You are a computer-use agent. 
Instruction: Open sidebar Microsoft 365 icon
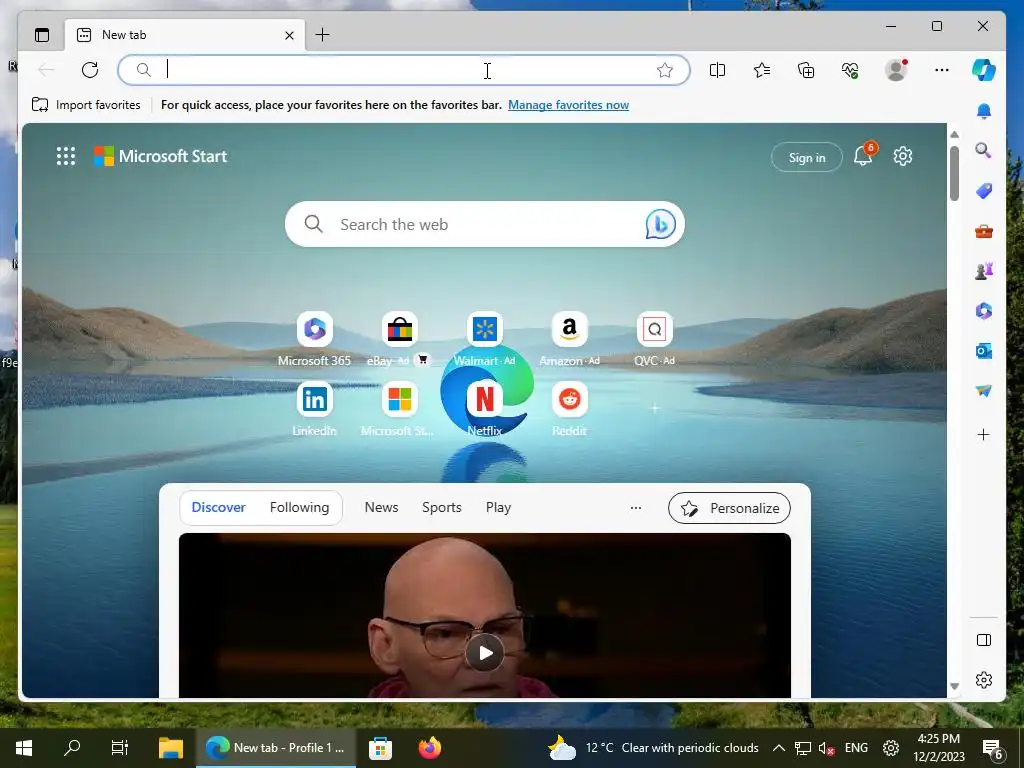[984, 311]
